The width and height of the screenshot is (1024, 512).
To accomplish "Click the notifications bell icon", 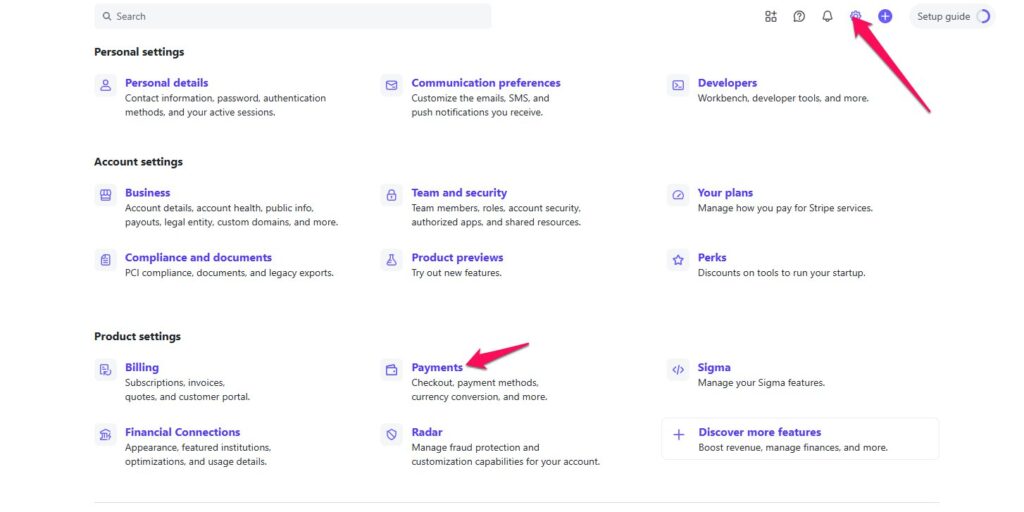I will [827, 16].
